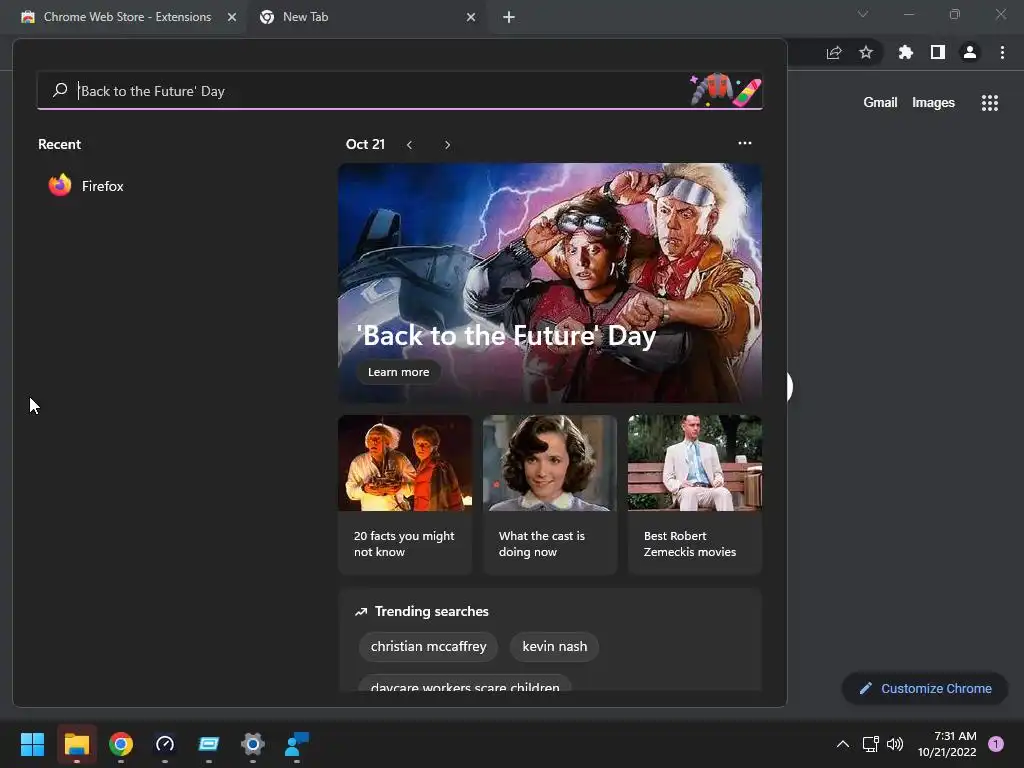1024x768 pixels.
Task: Click the Trending searches heading
Action: tap(432, 611)
